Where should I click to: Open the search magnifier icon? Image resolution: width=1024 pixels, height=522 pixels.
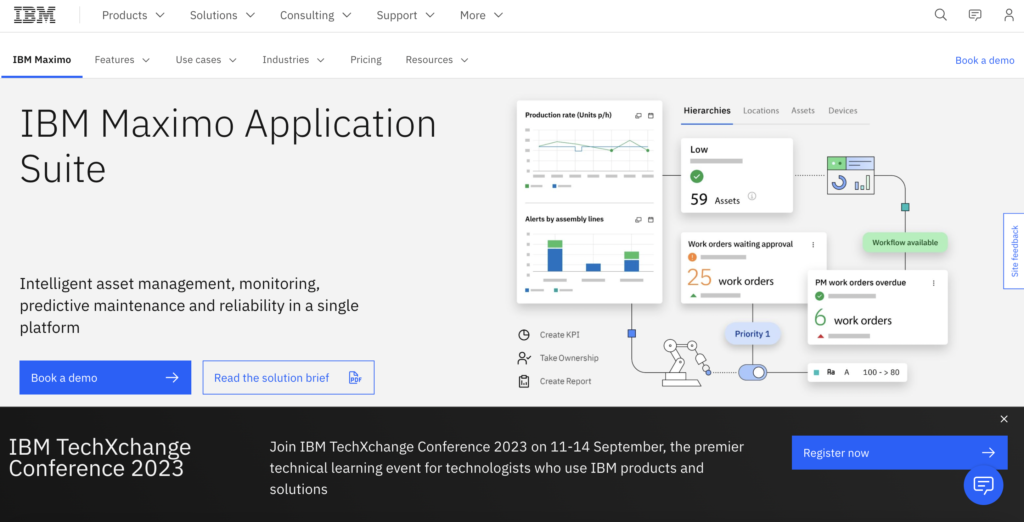pyautogui.click(x=940, y=15)
